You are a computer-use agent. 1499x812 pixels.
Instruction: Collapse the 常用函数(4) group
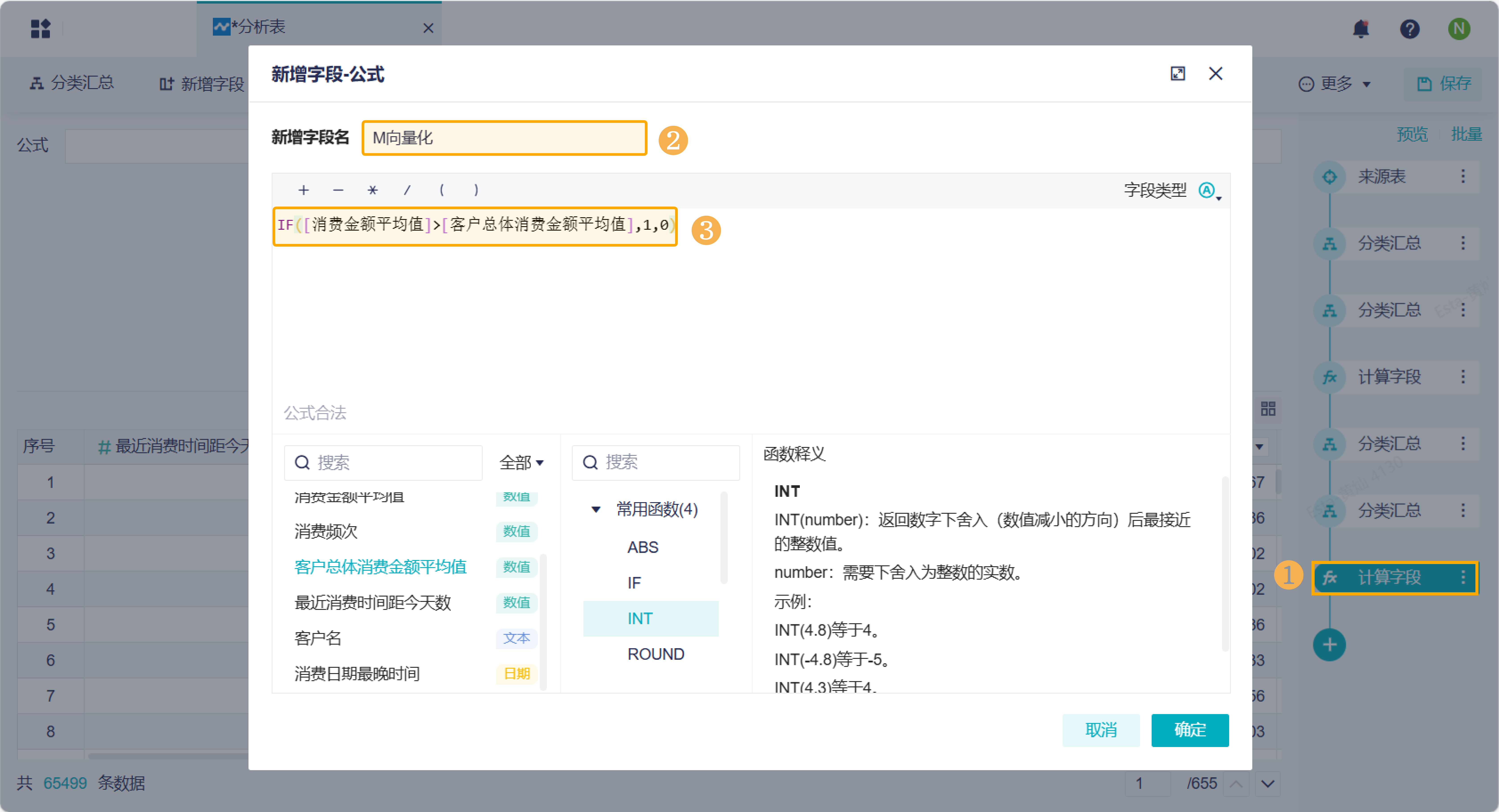point(596,510)
